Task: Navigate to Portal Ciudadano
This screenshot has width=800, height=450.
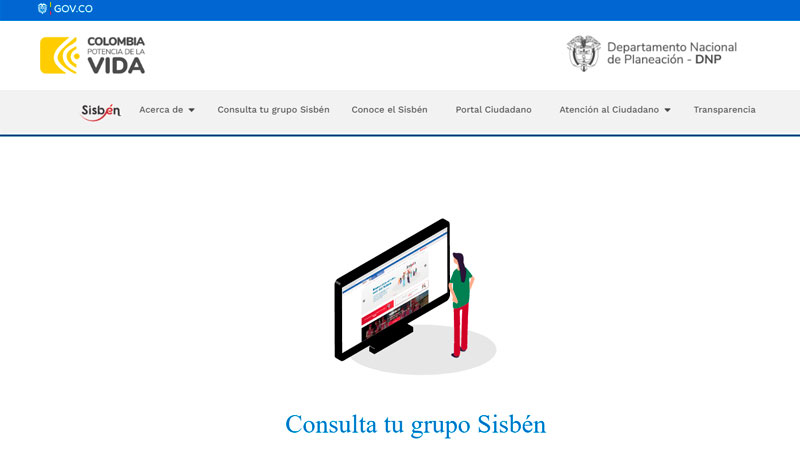Action: coord(493,110)
